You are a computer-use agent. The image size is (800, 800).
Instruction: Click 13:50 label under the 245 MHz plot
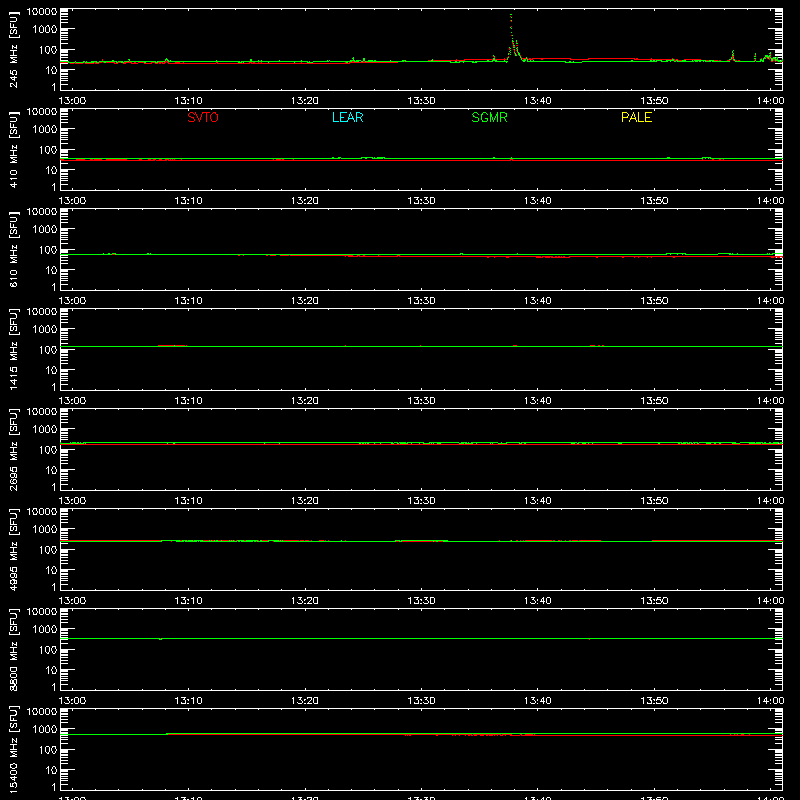pos(654,101)
